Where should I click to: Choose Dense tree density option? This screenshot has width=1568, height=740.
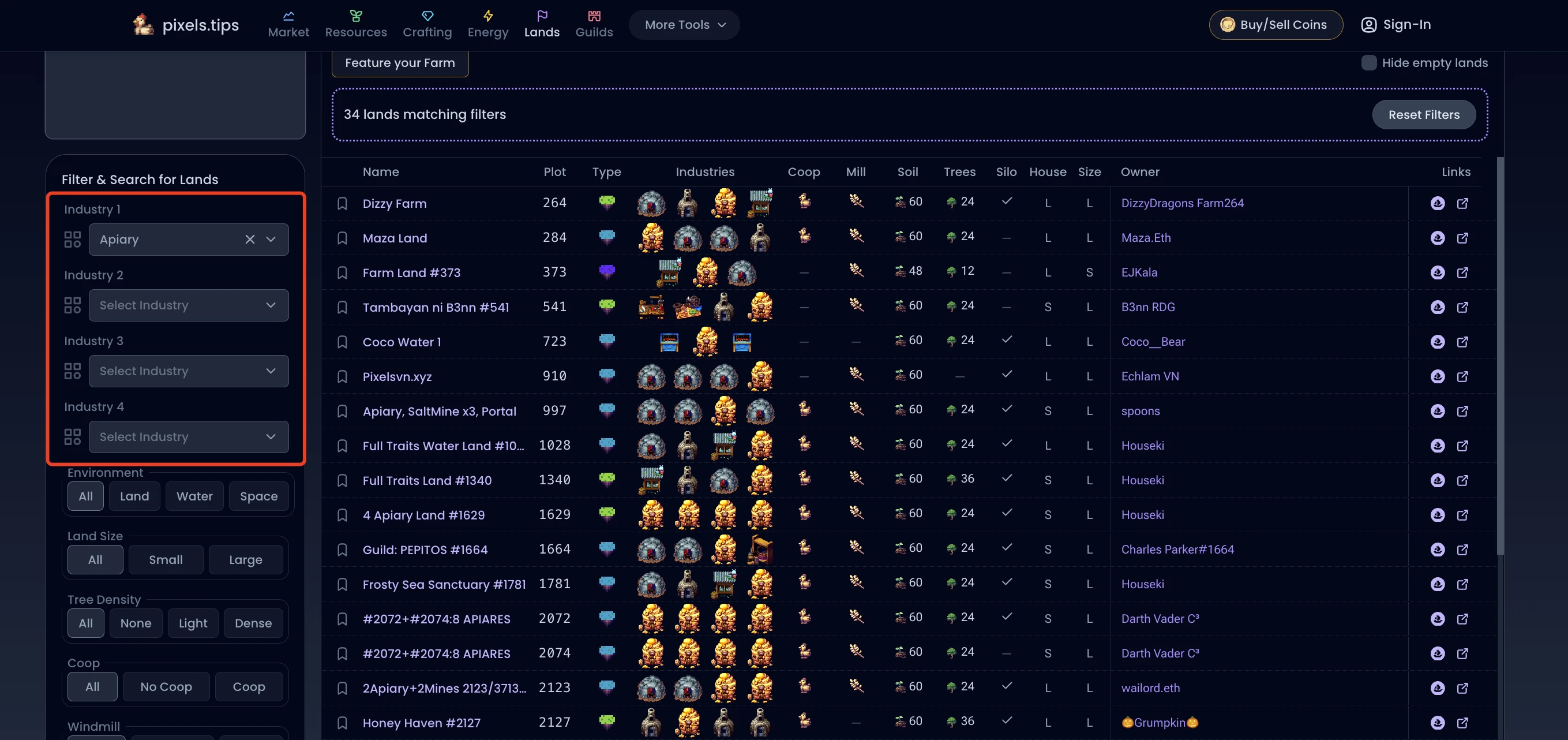(x=253, y=623)
